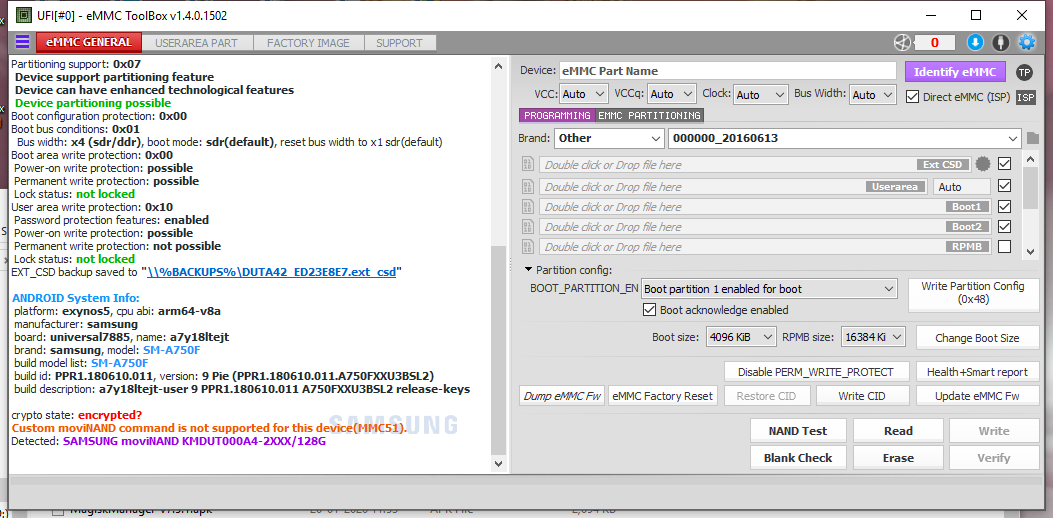Select the PROGRAMMING sub-tab
The image size is (1053, 518).
pyautogui.click(x=557, y=116)
